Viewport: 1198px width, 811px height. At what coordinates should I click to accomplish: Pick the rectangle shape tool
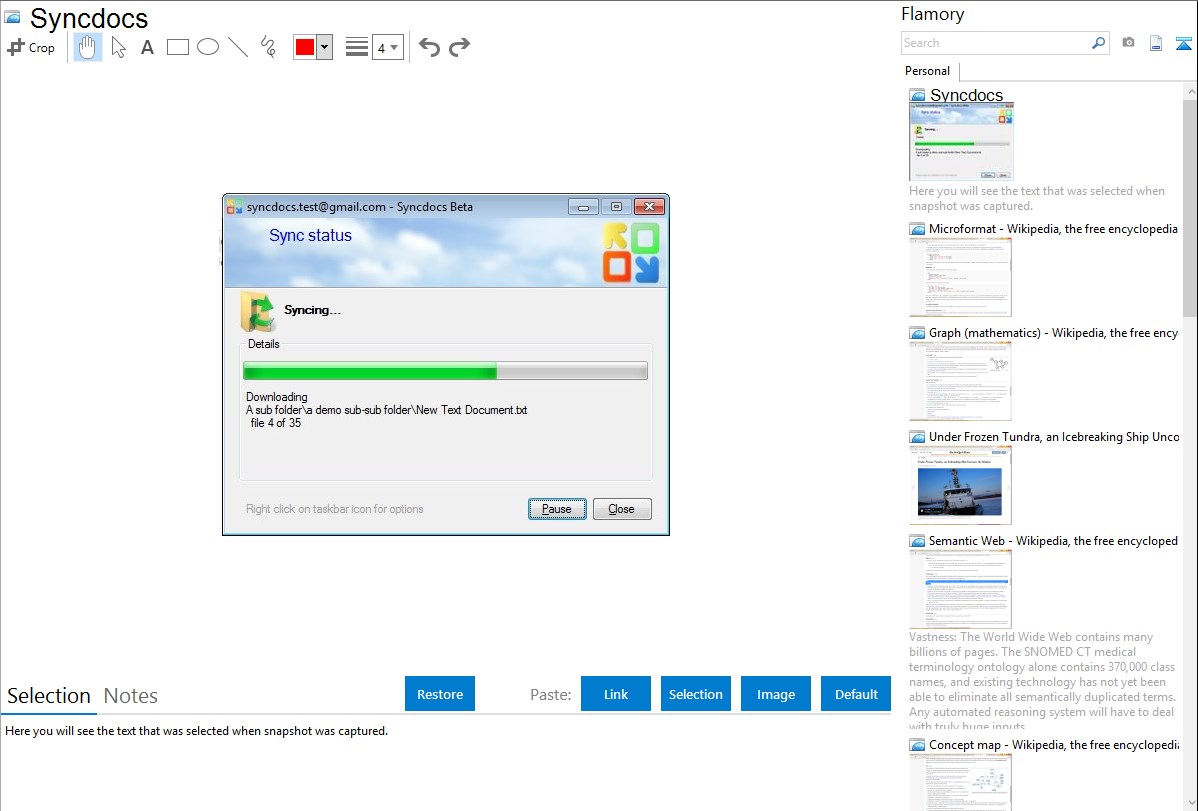click(177, 47)
